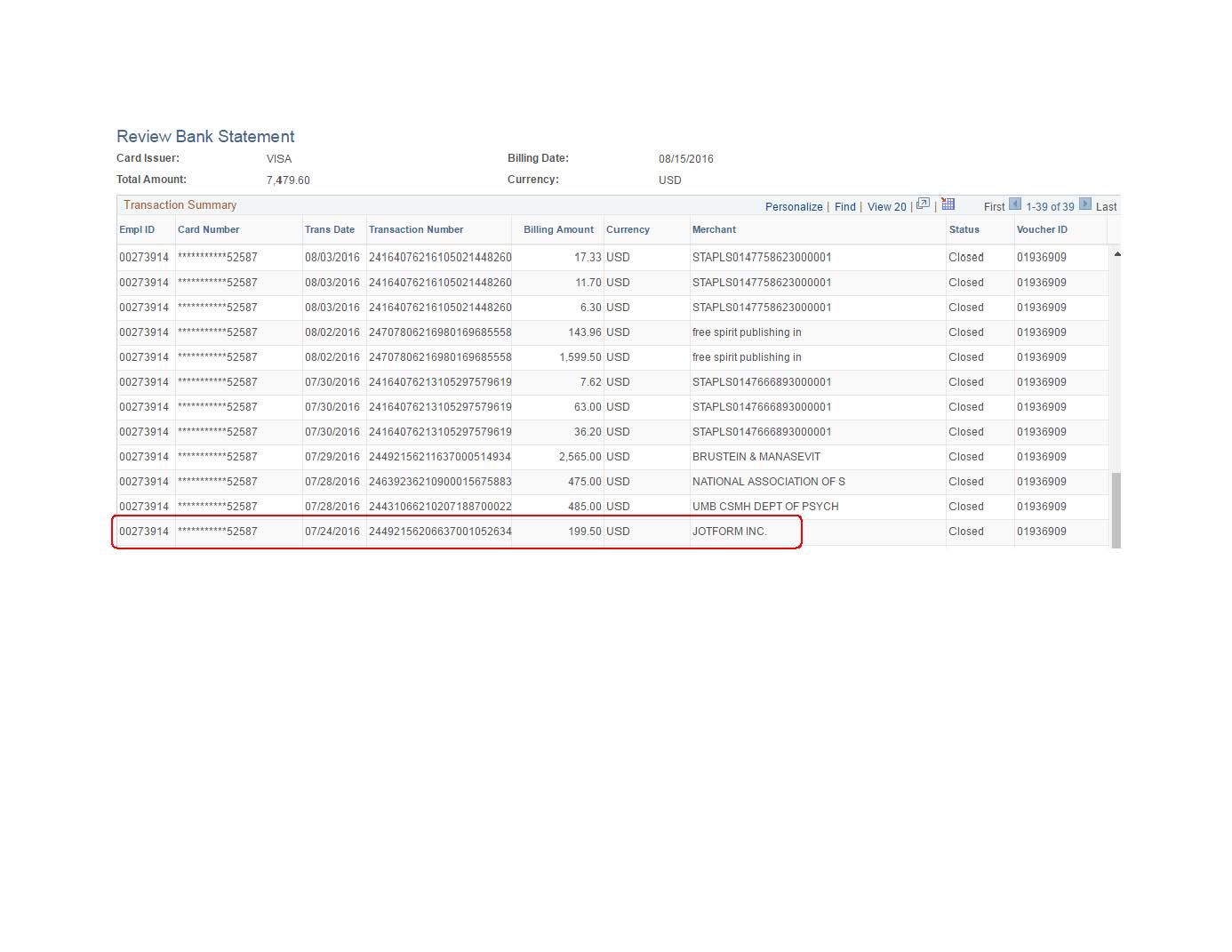Sort by Card Number column header

208,229
